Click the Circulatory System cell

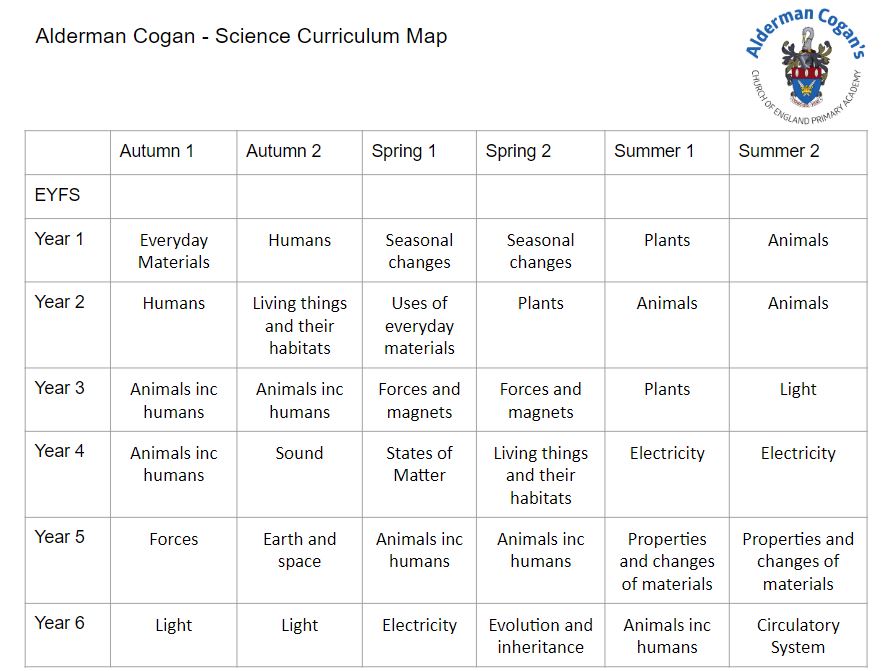point(798,636)
